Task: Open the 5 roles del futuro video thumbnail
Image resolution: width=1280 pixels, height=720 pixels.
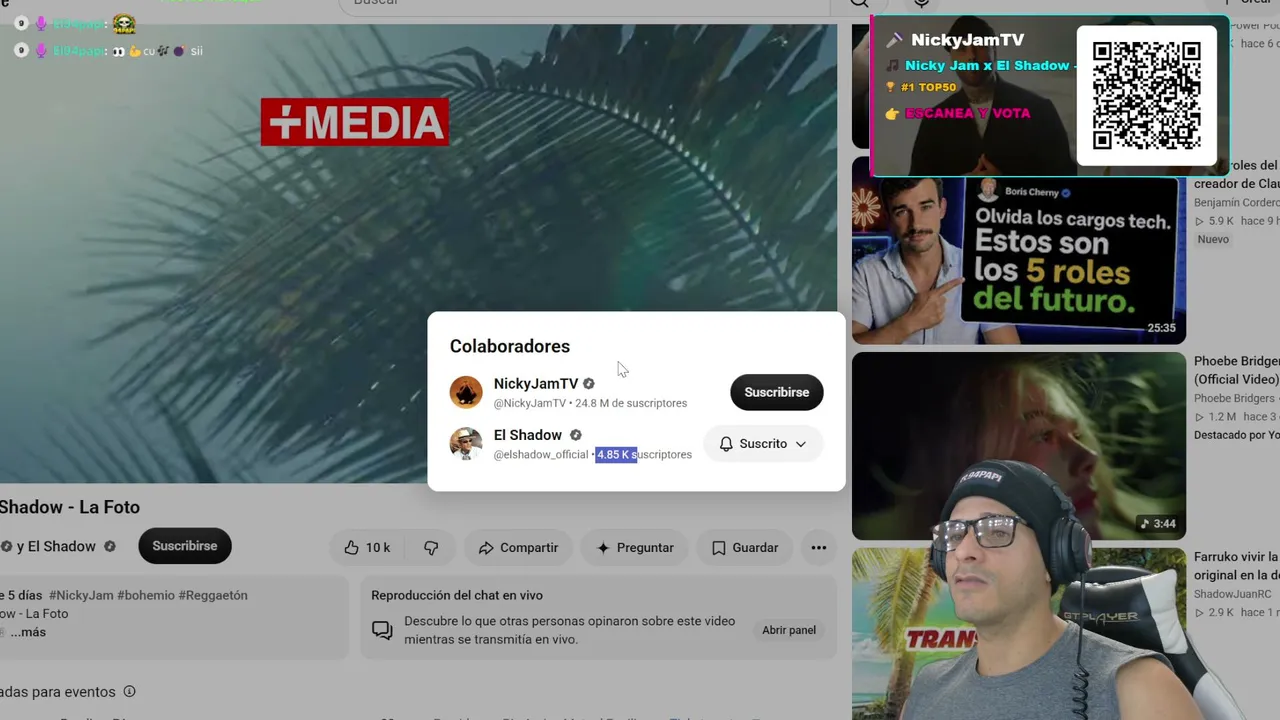Action: pyautogui.click(x=1018, y=250)
